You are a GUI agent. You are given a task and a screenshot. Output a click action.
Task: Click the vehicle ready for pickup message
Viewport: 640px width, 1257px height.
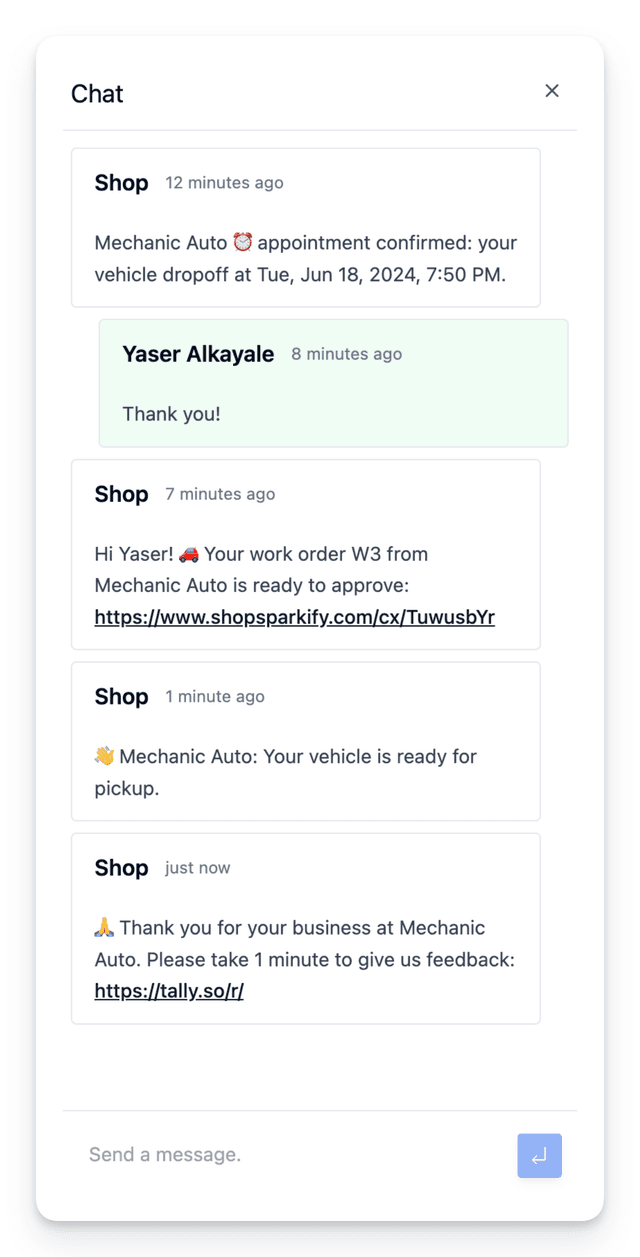point(305,741)
